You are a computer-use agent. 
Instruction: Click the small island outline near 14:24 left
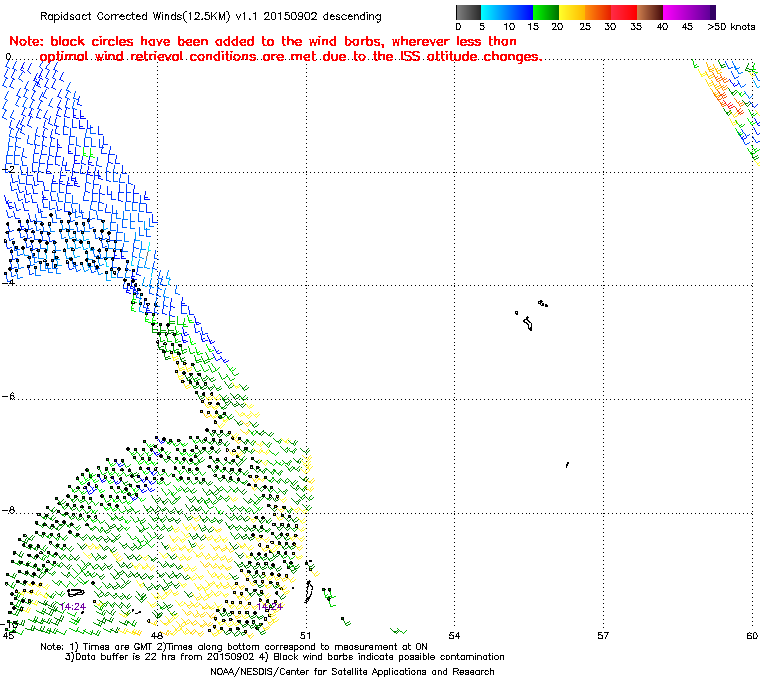coord(76,592)
